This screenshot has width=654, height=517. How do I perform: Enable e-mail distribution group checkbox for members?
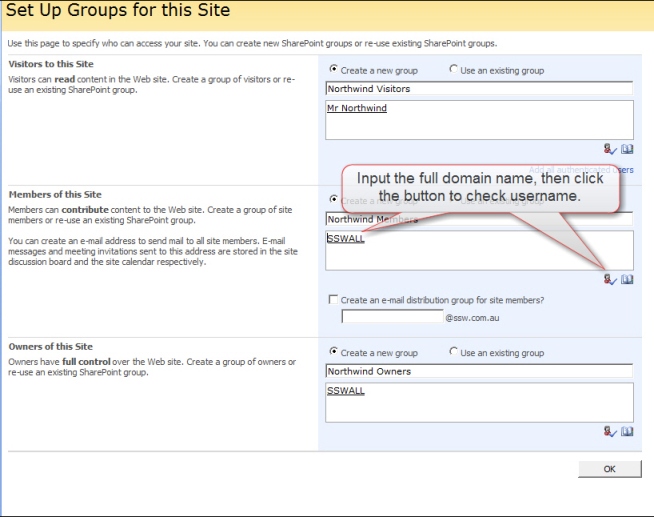tap(333, 300)
